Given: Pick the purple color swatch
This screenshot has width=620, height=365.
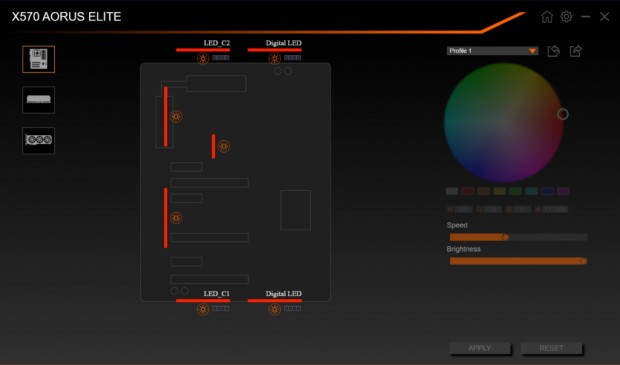Looking at the screenshot, I should coord(563,191).
